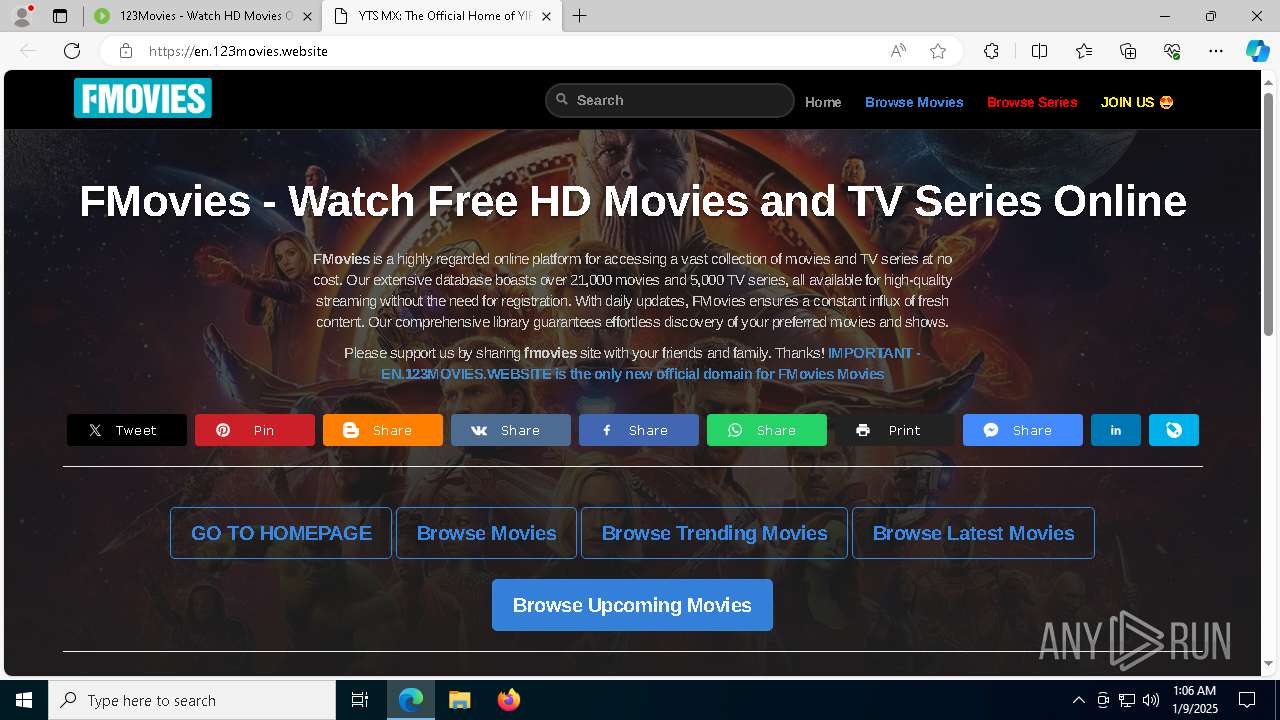Click Browse Upcoming Movies button
This screenshot has height=720, width=1280.
tap(632, 605)
